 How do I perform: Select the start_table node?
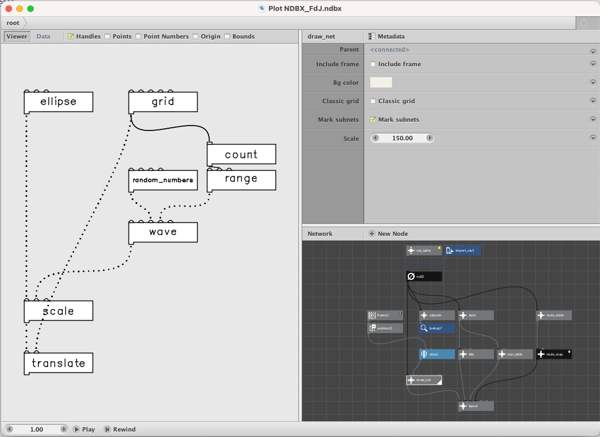(x=515, y=354)
